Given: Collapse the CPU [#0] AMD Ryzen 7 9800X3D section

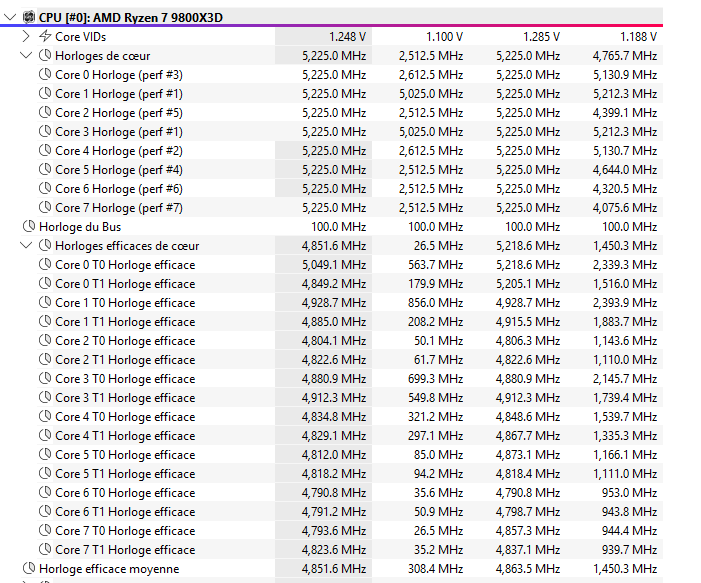Looking at the screenshot, I should pyautogui.click(x=10, y=17).
